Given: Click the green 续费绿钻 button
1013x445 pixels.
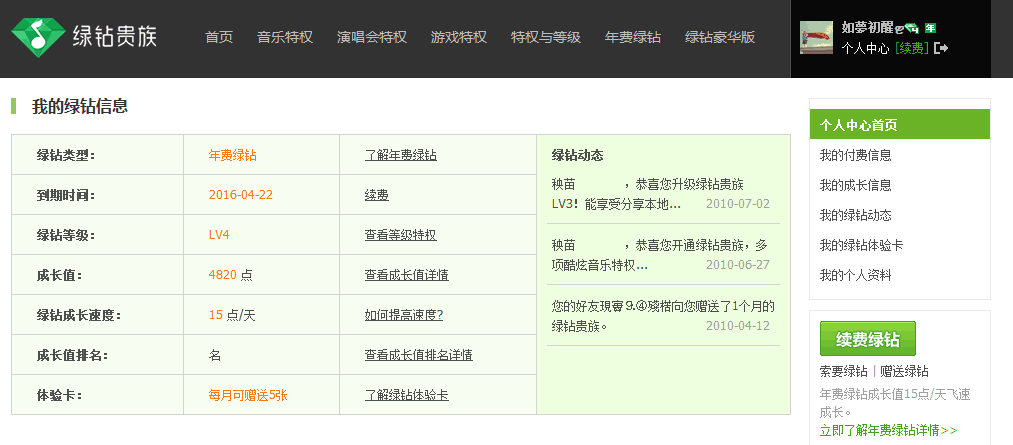Looking at the screenshot, I should click(868, 338).
